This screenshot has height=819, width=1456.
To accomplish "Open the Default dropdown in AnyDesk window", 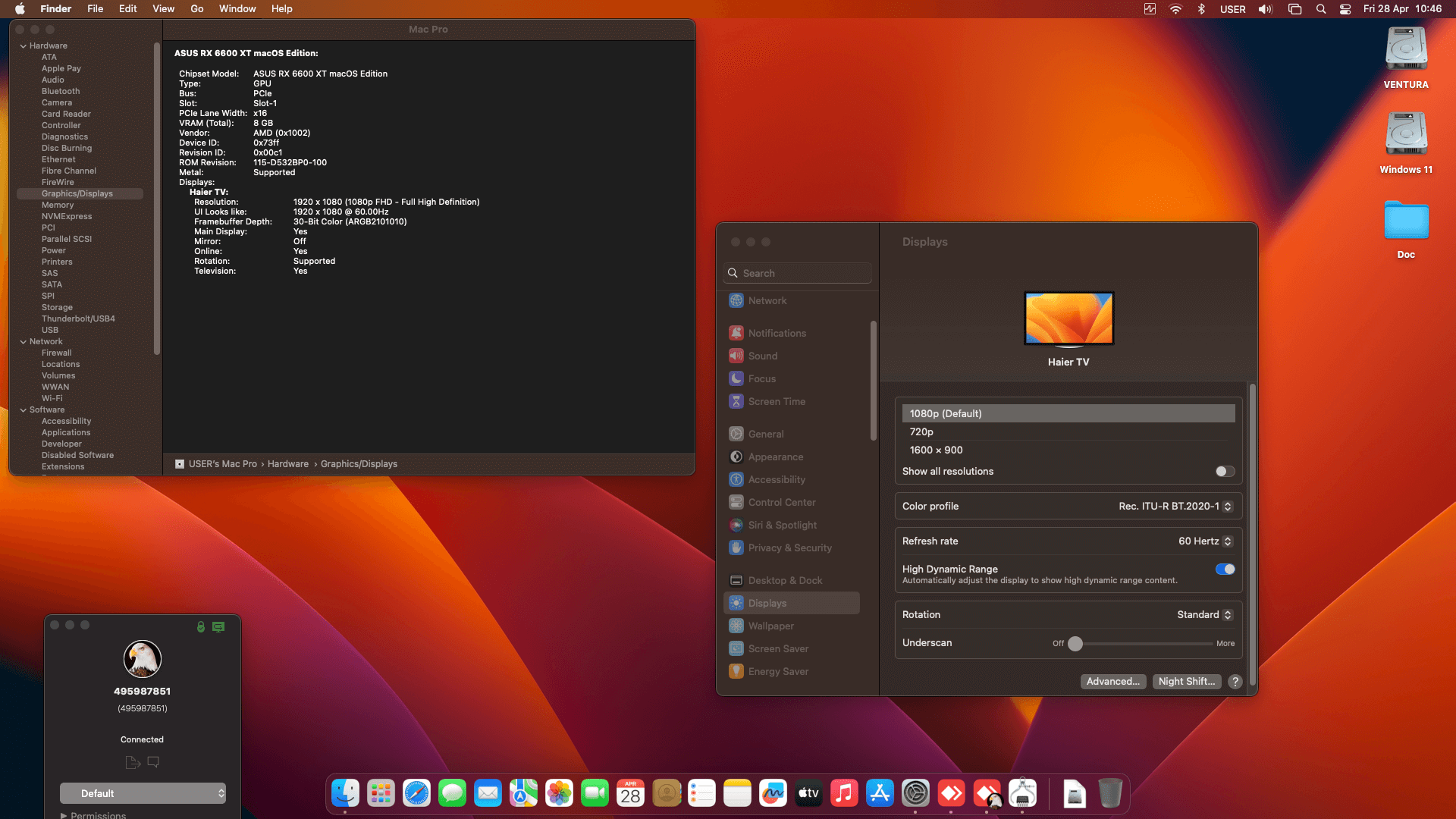I will (x=143, y=793).
